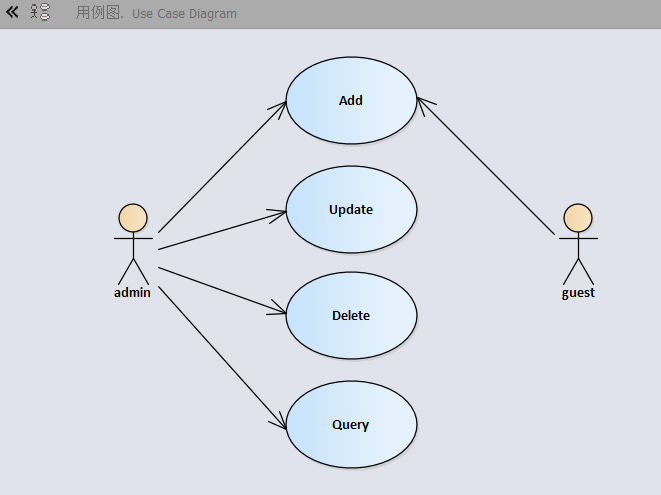
Task: Click the 'admin' actor name label
Action: pos(133,293)
